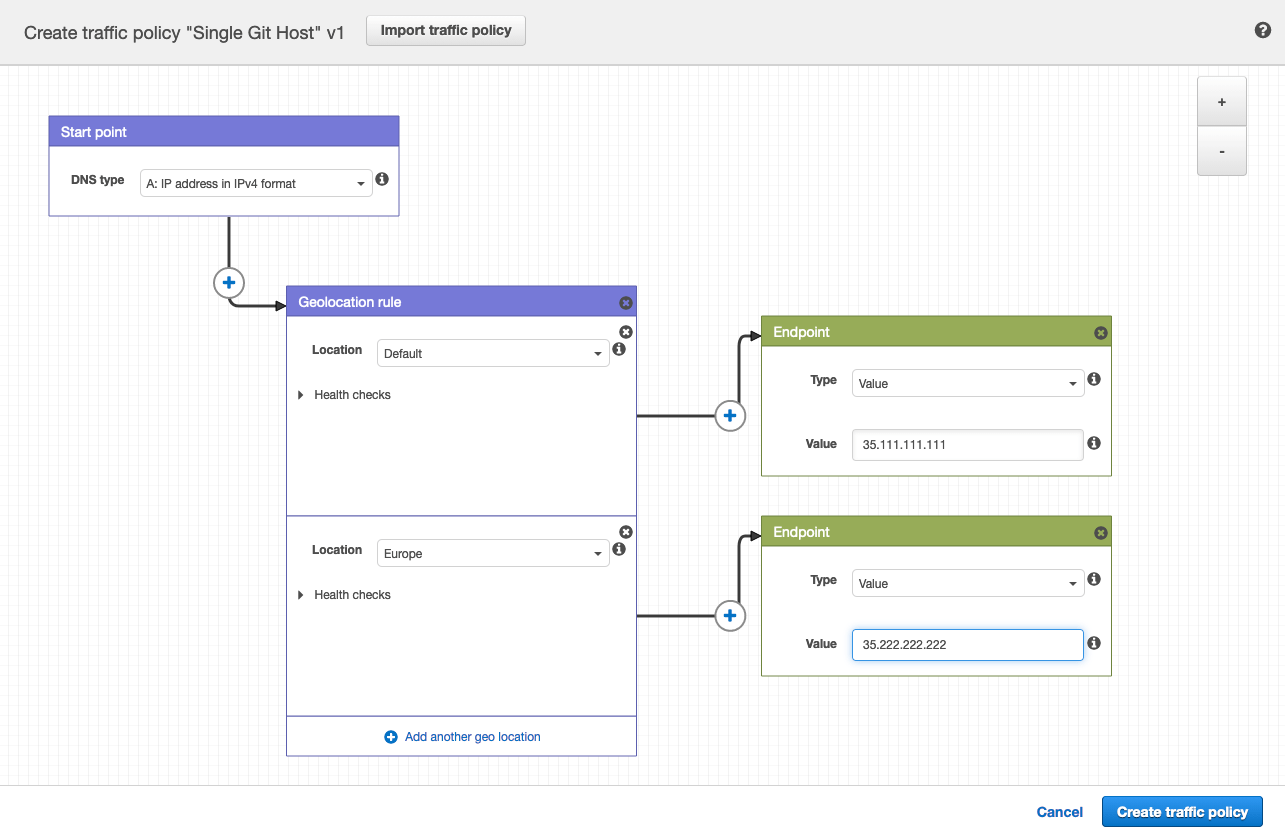This screenshot has height=838, width=1285.
Task: Click Create traffic policy
Action: pos(1181,811)
